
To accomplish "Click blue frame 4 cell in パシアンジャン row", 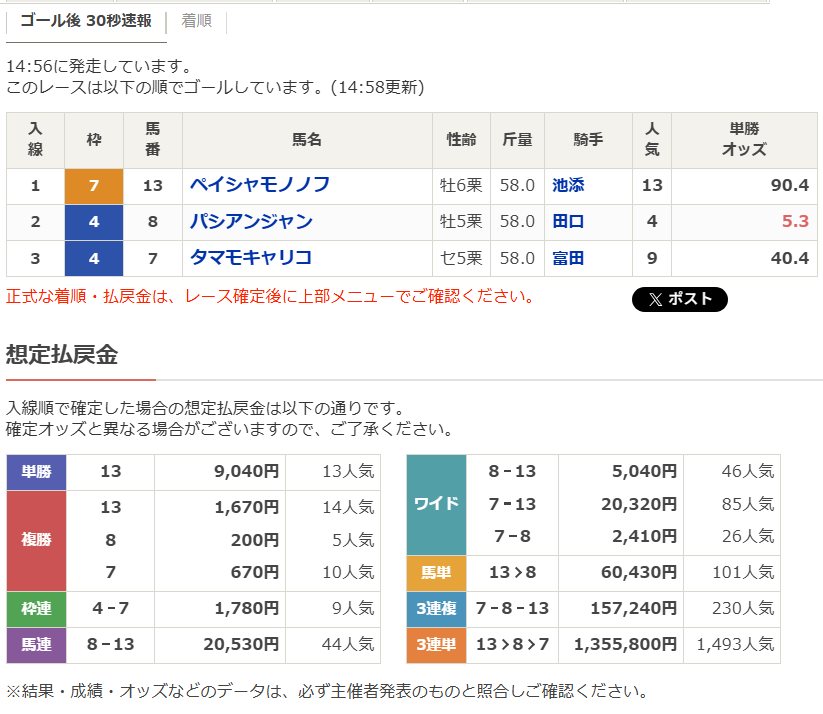I will [x=94, y=222].
